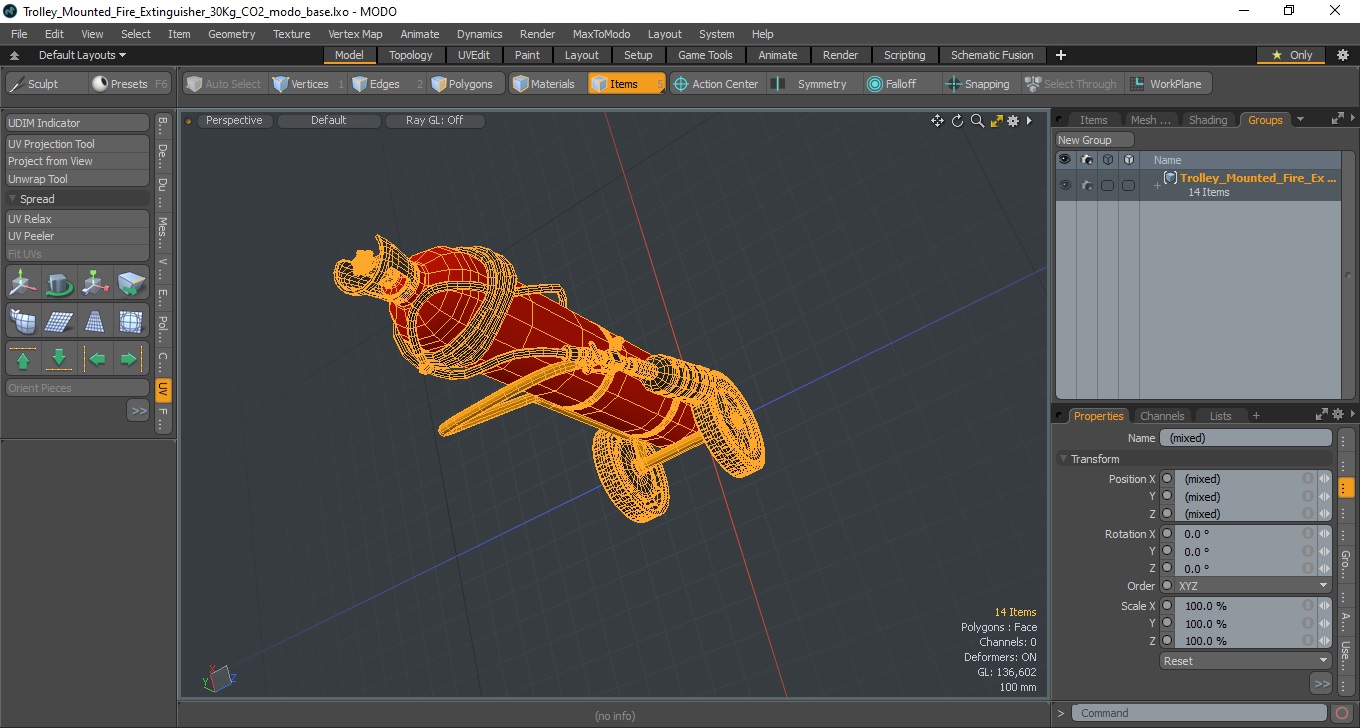
Task: Toggle visibility eye for Trolley_Mounted_Fire_Ex group
Action: point(1065,185)
